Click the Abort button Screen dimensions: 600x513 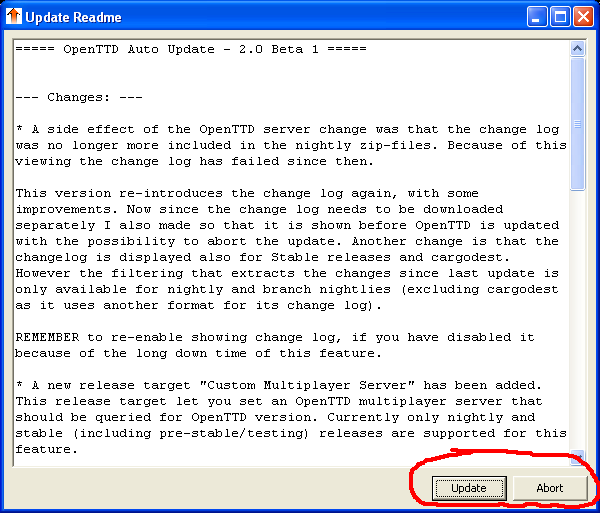(550, 488)
